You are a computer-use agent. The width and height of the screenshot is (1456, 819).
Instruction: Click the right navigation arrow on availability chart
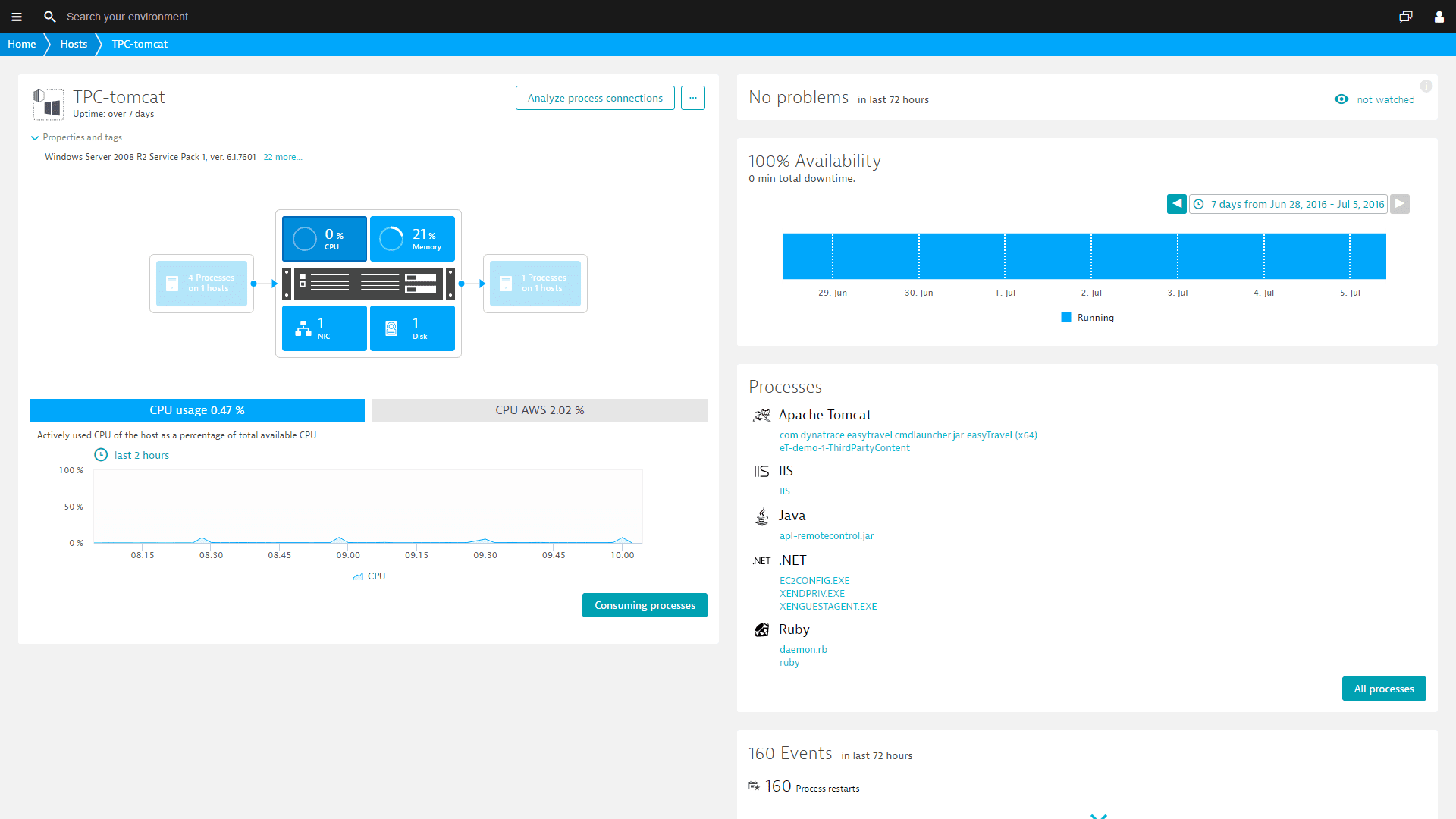click(1399, 204)
